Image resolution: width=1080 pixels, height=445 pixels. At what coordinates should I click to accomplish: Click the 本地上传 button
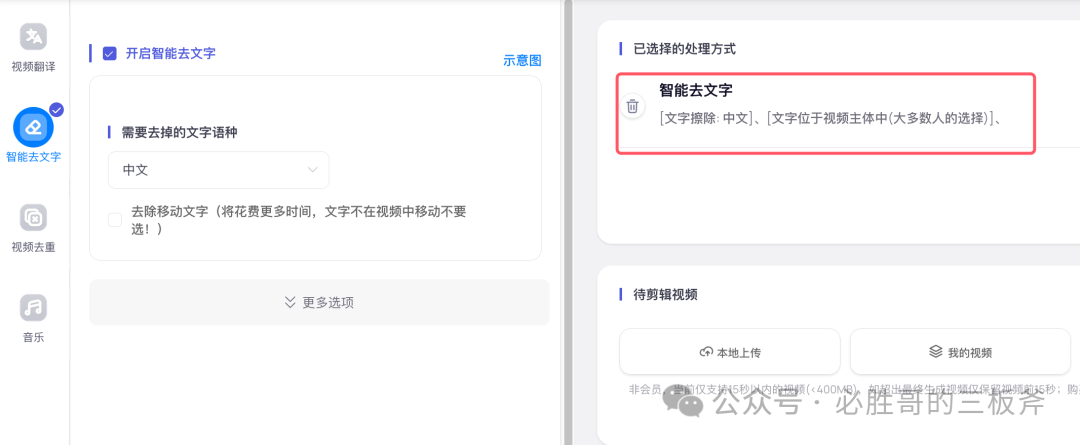729,351
